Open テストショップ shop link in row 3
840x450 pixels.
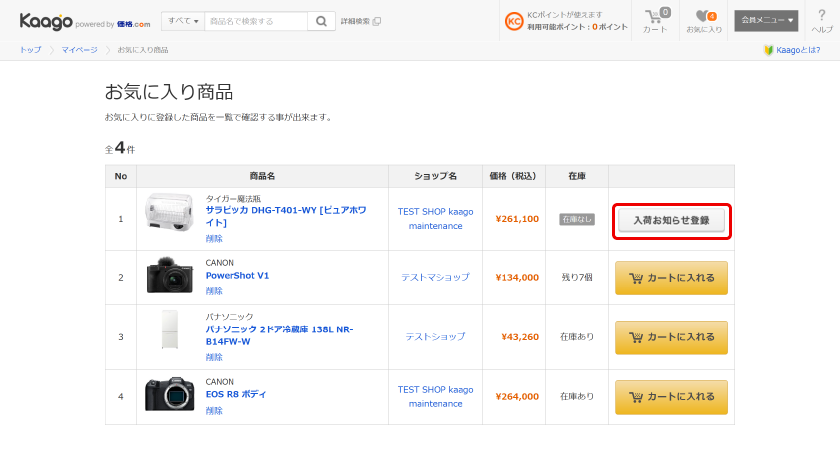(x=436, y=336)
